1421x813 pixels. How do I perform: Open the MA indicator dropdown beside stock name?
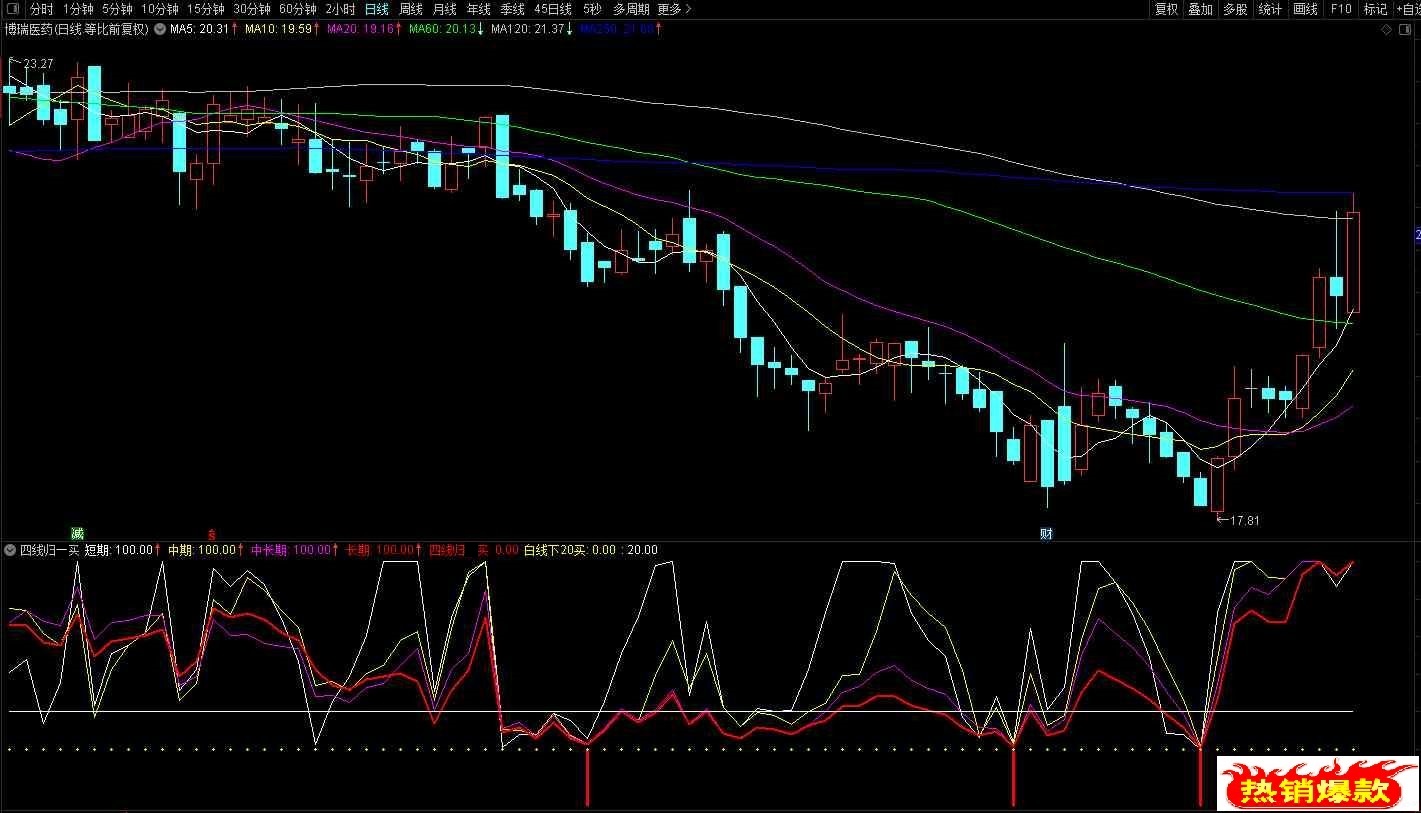[x=159, y=29]
